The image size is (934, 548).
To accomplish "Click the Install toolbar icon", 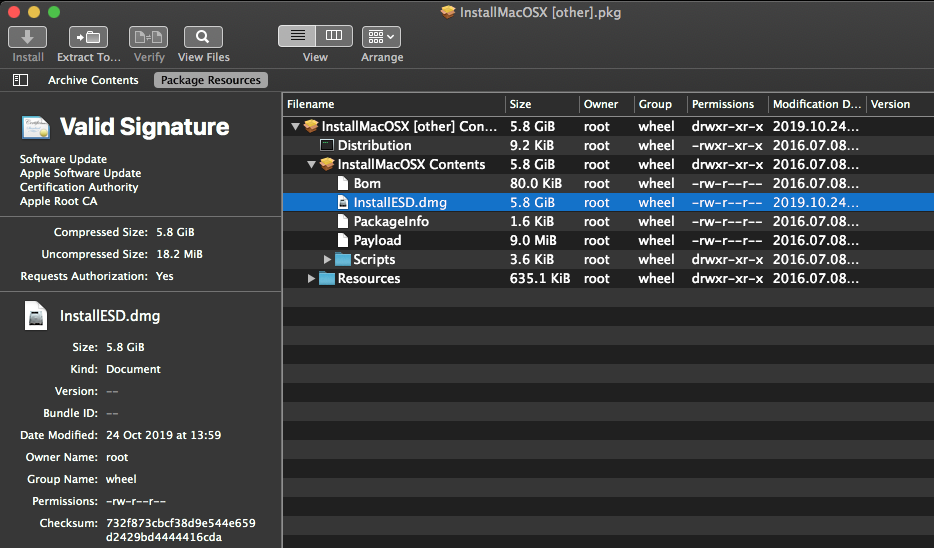I will click(27, 37).
